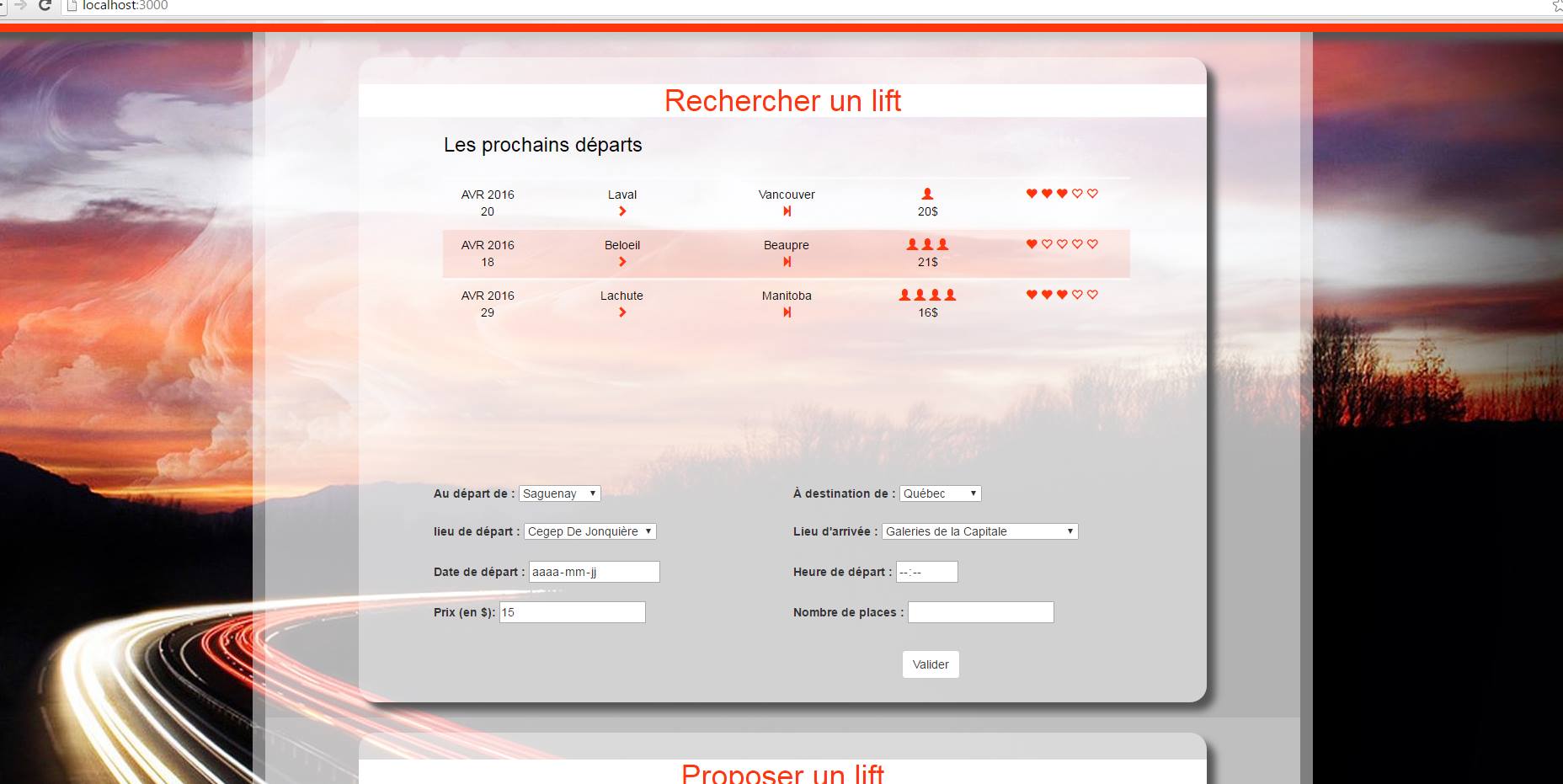Click the passenger icons above 21$
Screen dimensions: 1563x784
point(927,244)
